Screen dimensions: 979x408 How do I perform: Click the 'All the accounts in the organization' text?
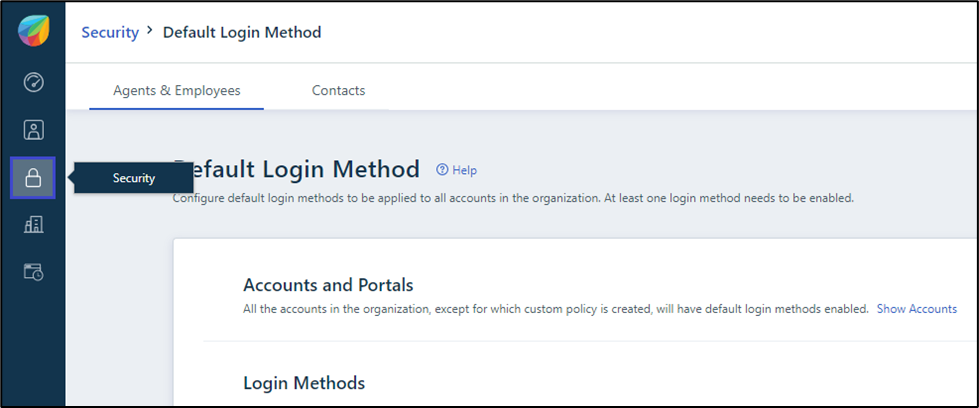556,309
